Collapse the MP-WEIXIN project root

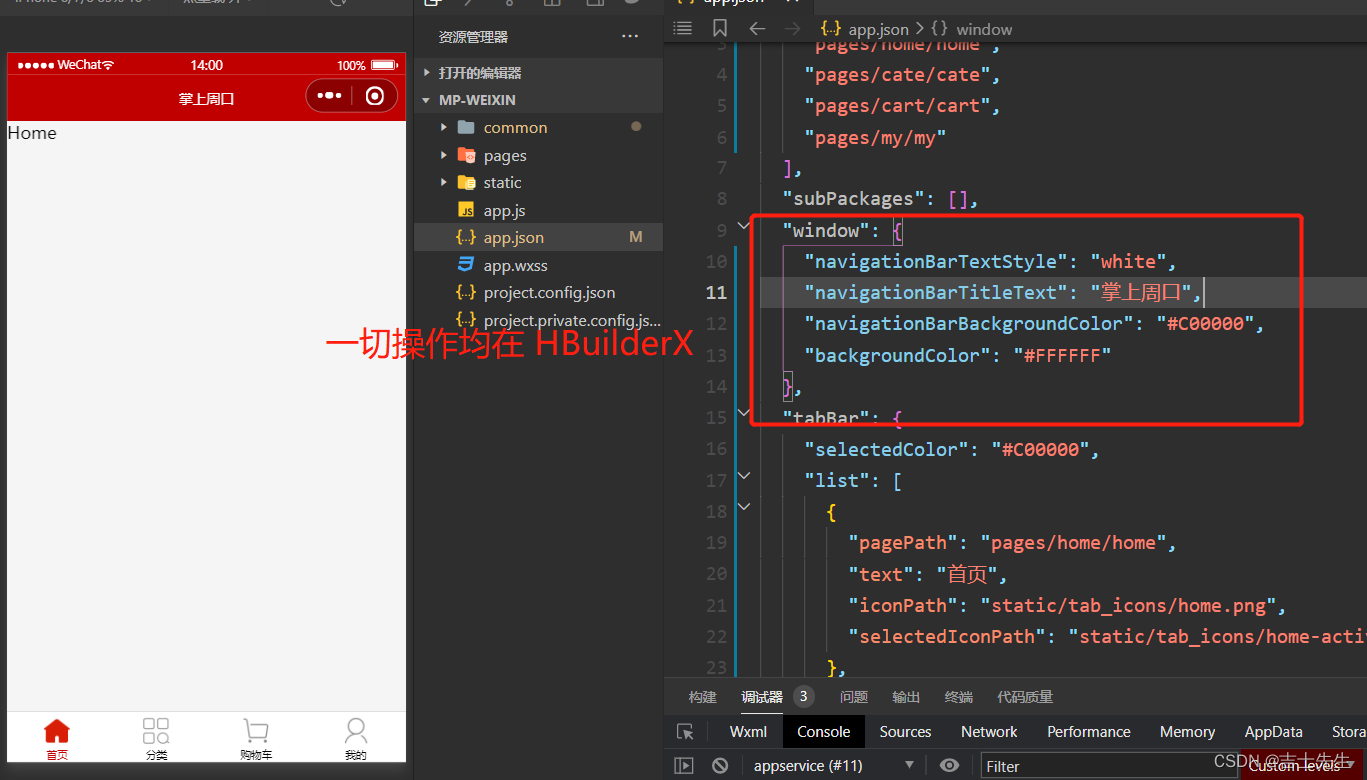538,100
